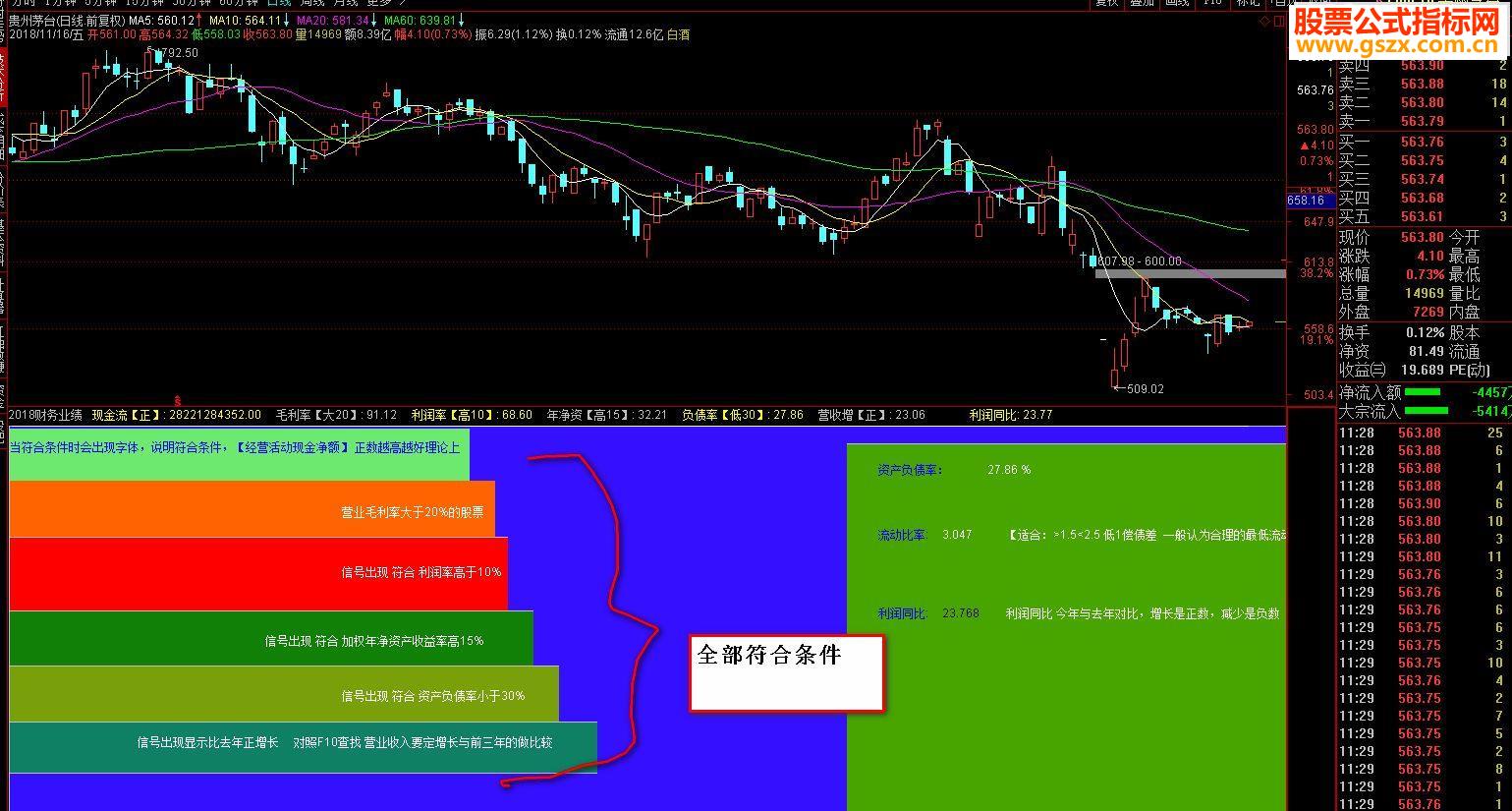Click the 607.98 - 600.00 range label
1512x811 pixels.
coord(1140,261)
